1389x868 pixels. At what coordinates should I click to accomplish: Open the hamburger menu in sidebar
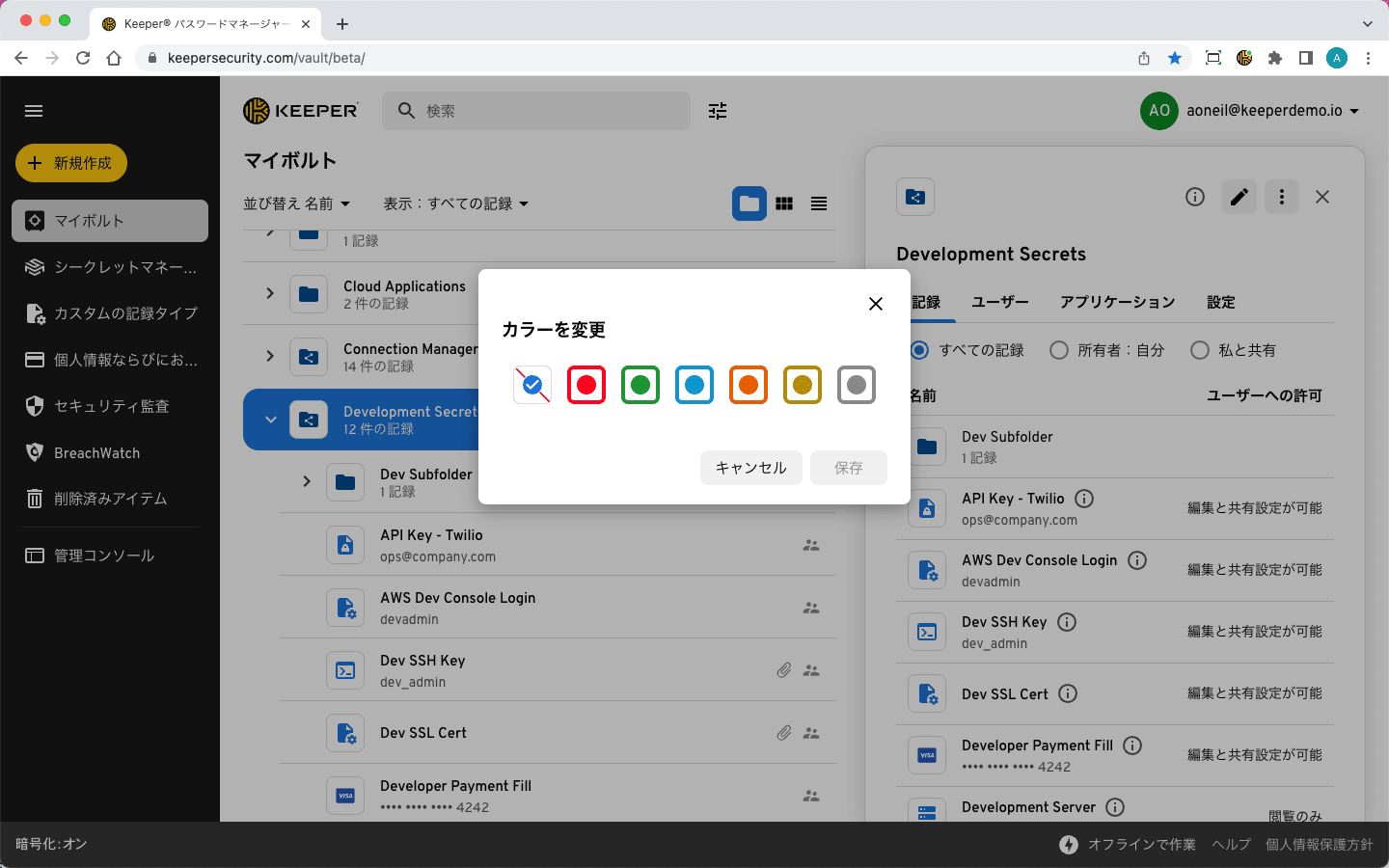pos(34,111)
